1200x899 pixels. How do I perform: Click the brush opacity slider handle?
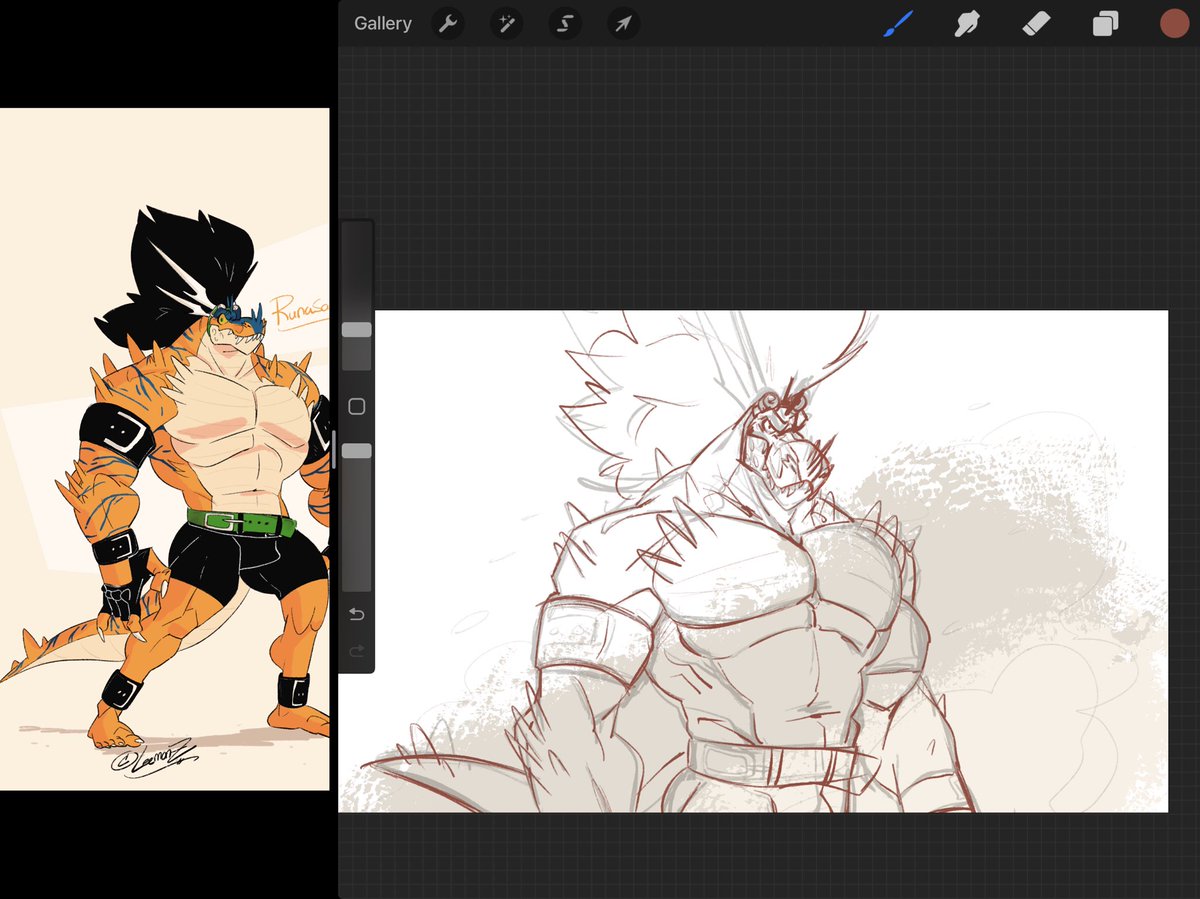357,452
